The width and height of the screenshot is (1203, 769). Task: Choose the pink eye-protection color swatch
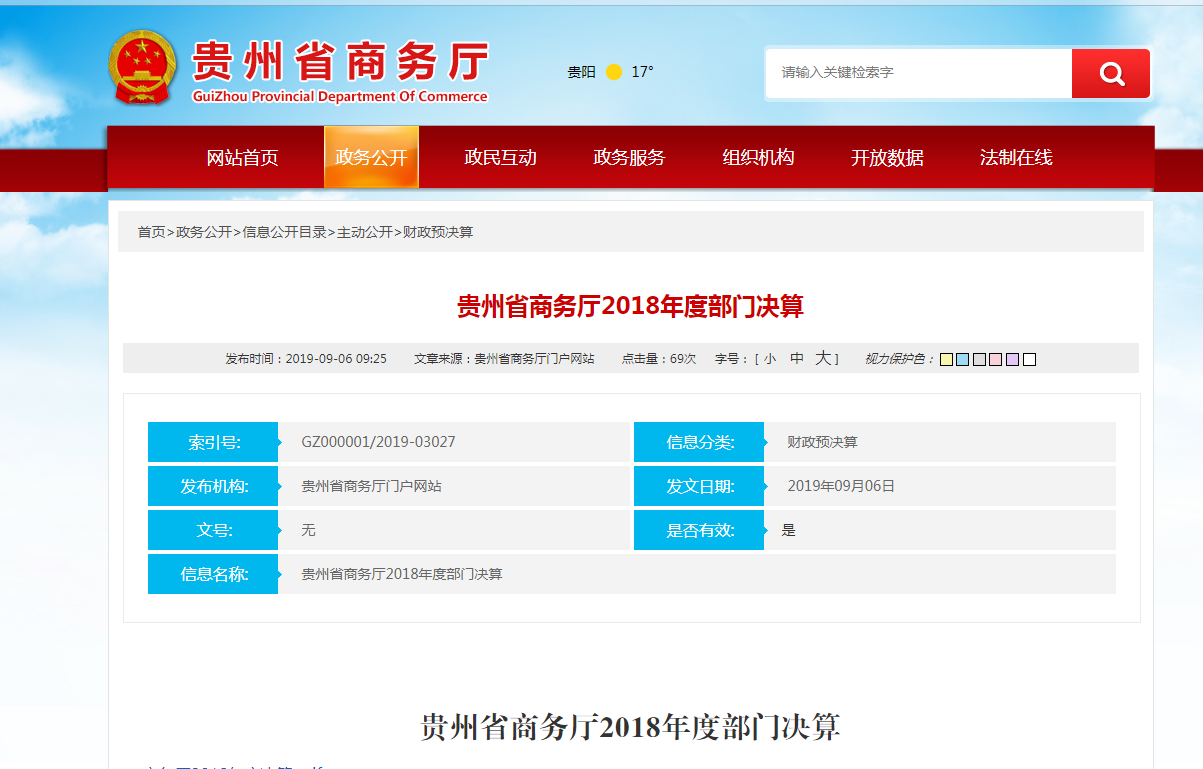[x=996, y=359]
